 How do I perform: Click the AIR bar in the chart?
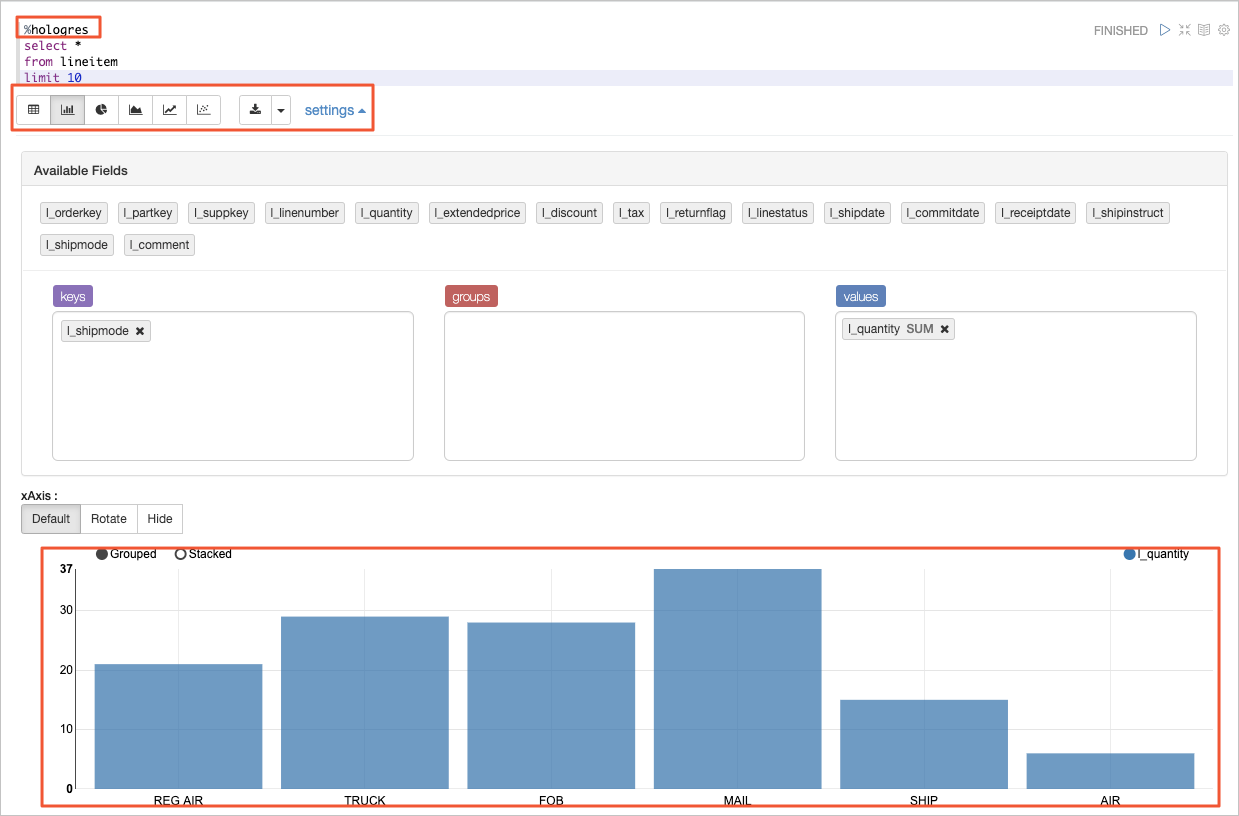click(1110, 770)
